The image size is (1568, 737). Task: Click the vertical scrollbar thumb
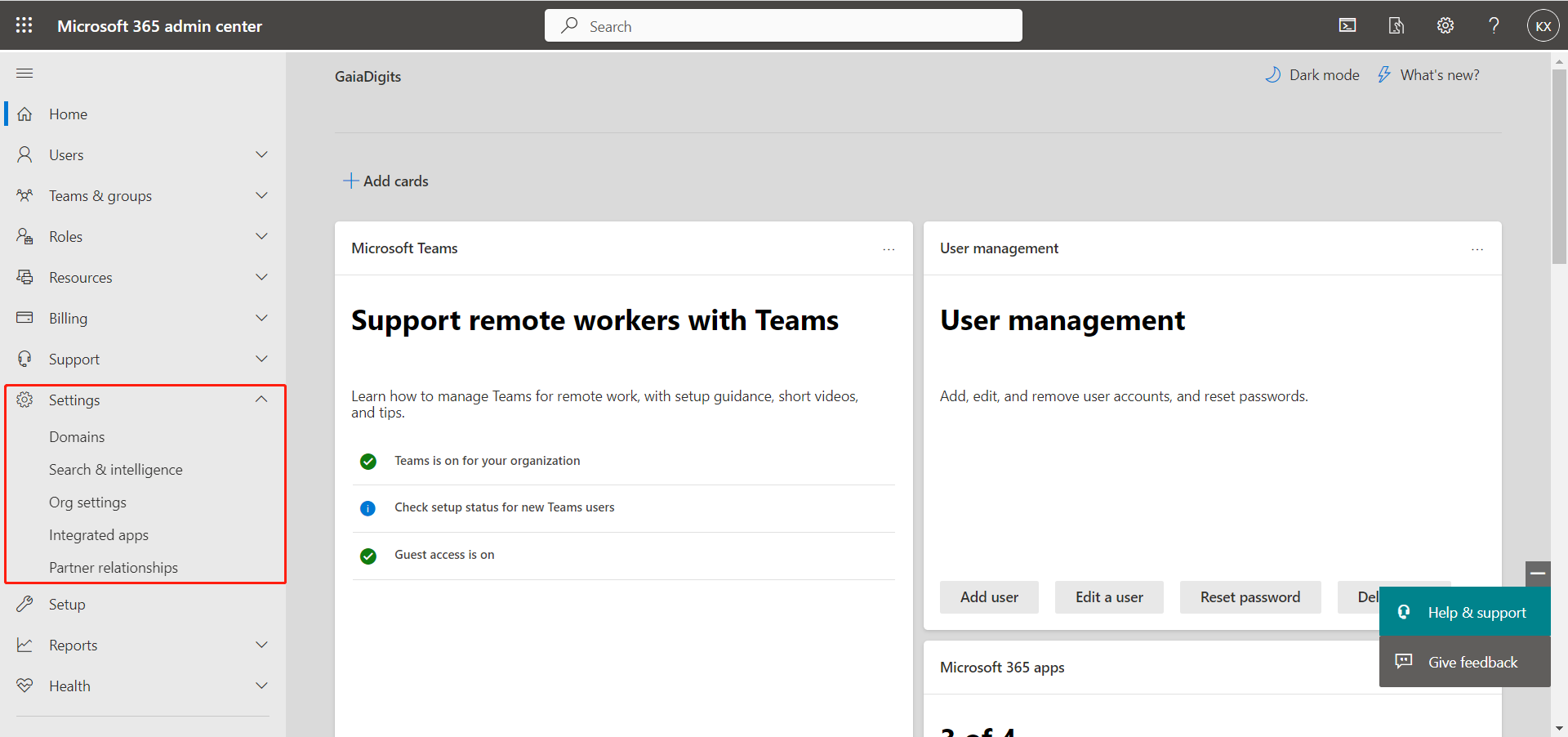point(1559,166)
